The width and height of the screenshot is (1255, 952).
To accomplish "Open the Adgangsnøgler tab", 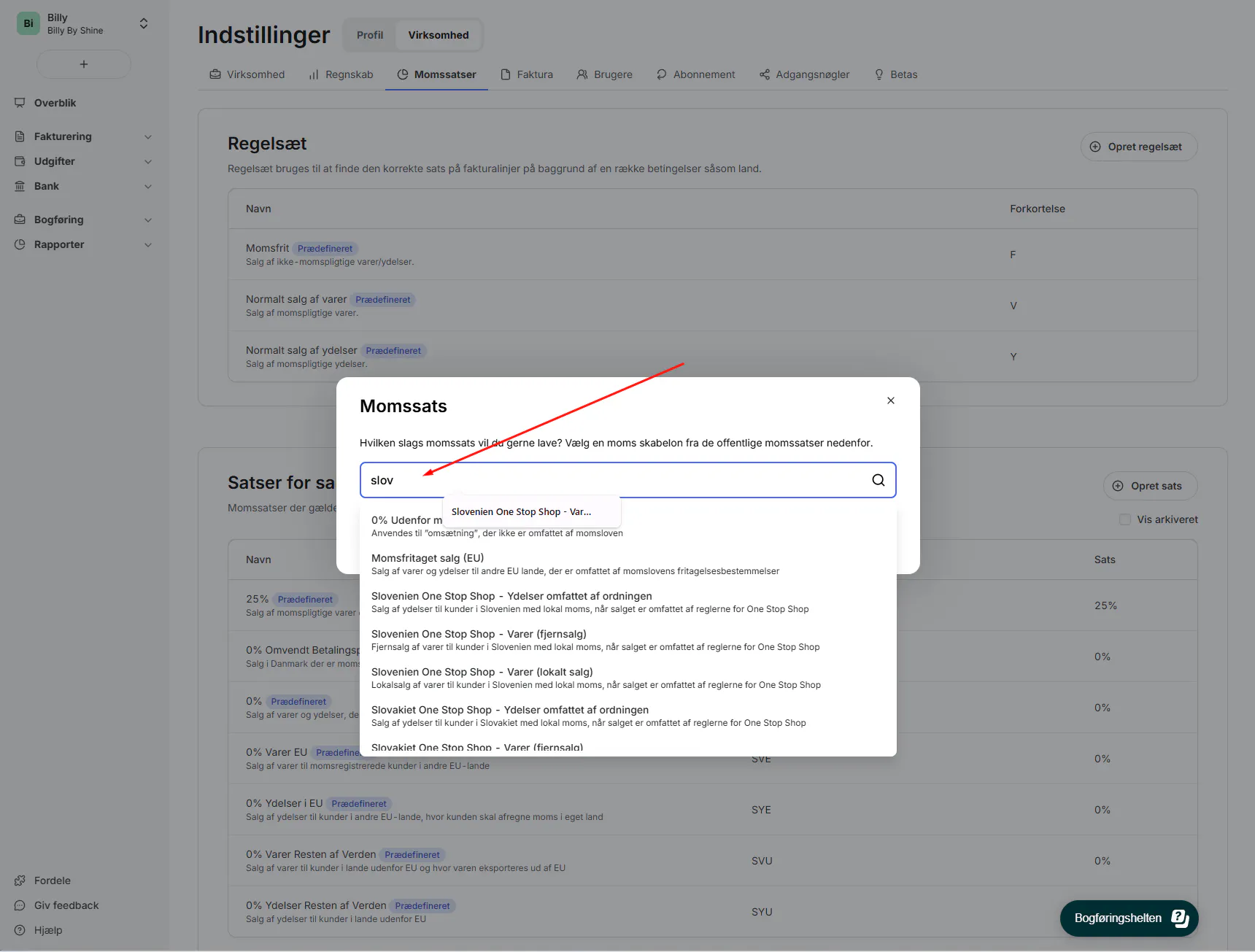I will [804, 74].
